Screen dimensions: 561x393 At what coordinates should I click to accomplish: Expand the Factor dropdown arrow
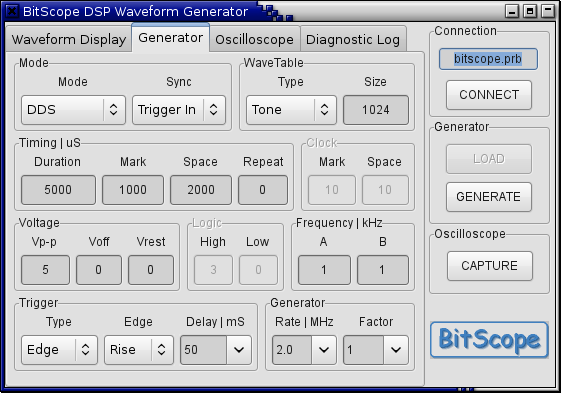(396, 350)
